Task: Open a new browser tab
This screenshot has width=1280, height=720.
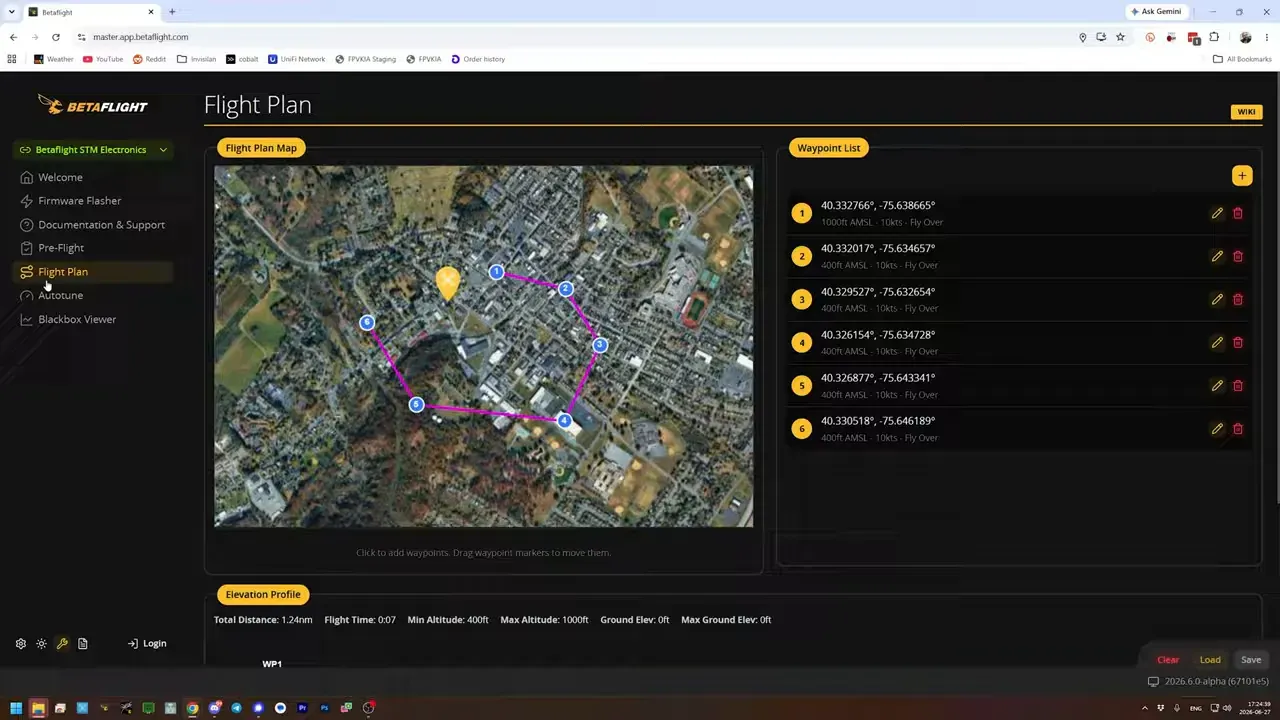Action: [x=172, y=12]
